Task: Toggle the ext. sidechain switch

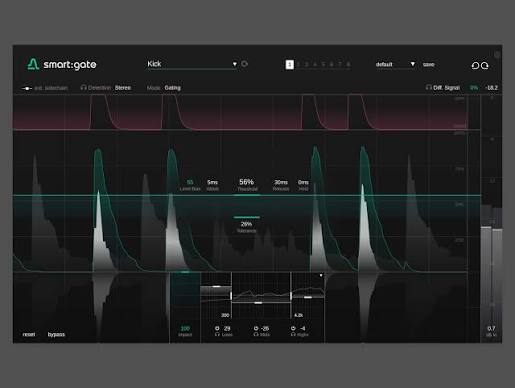Action: point(27,88)
